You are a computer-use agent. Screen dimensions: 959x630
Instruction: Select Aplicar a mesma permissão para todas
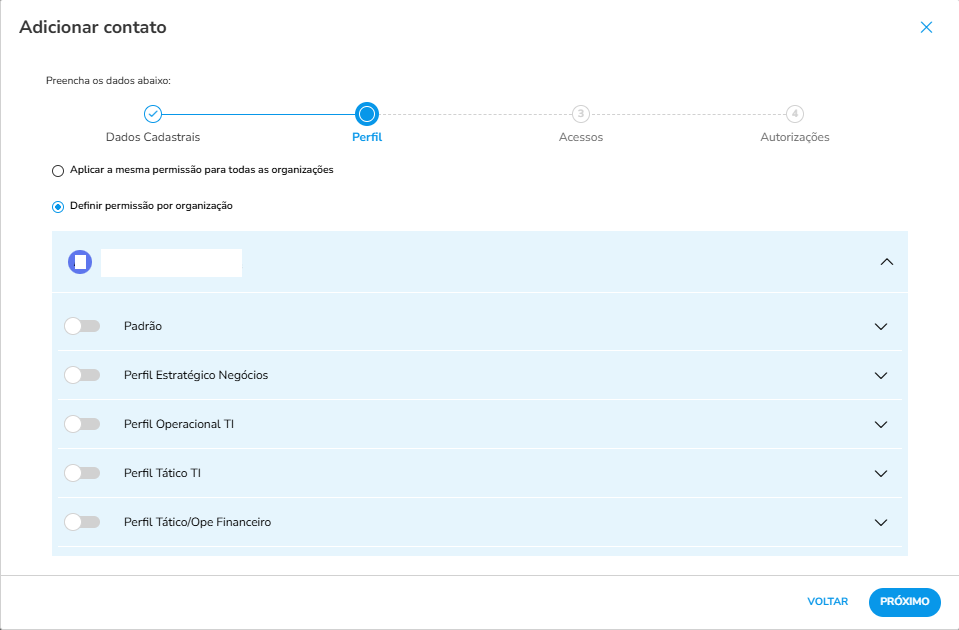pos(58,171)
